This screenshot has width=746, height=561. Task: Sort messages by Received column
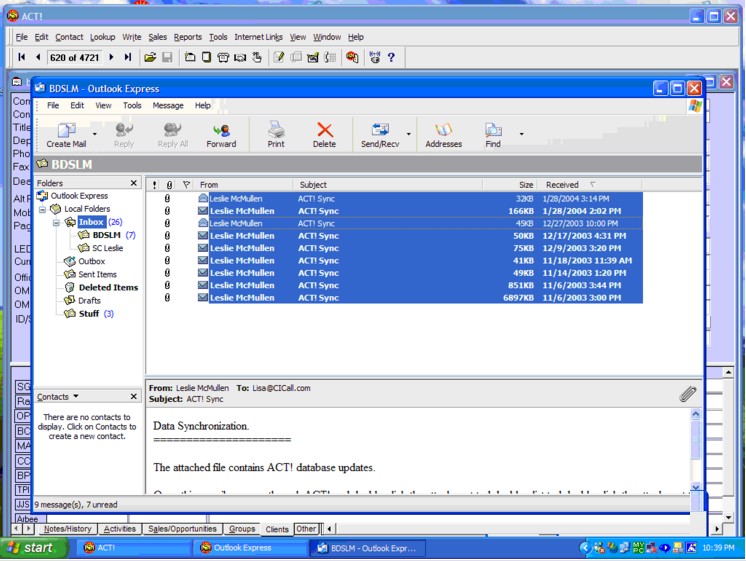pyautogui.click(x=589, y=185)
